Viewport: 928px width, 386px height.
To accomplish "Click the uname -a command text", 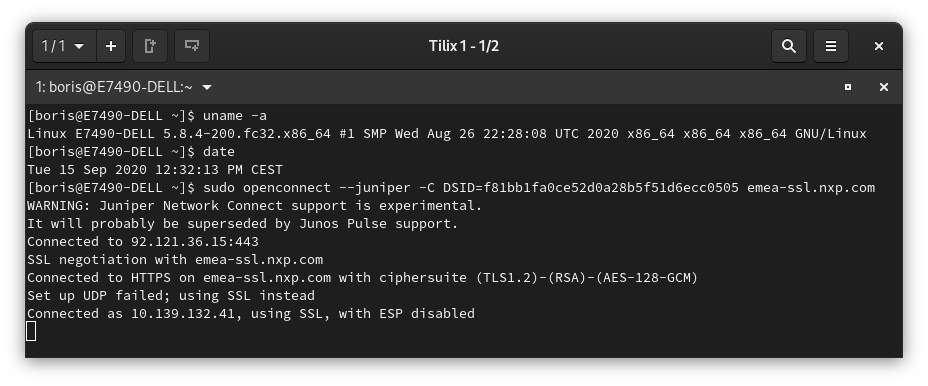I will pyautogui.click(x=235, y=116).
